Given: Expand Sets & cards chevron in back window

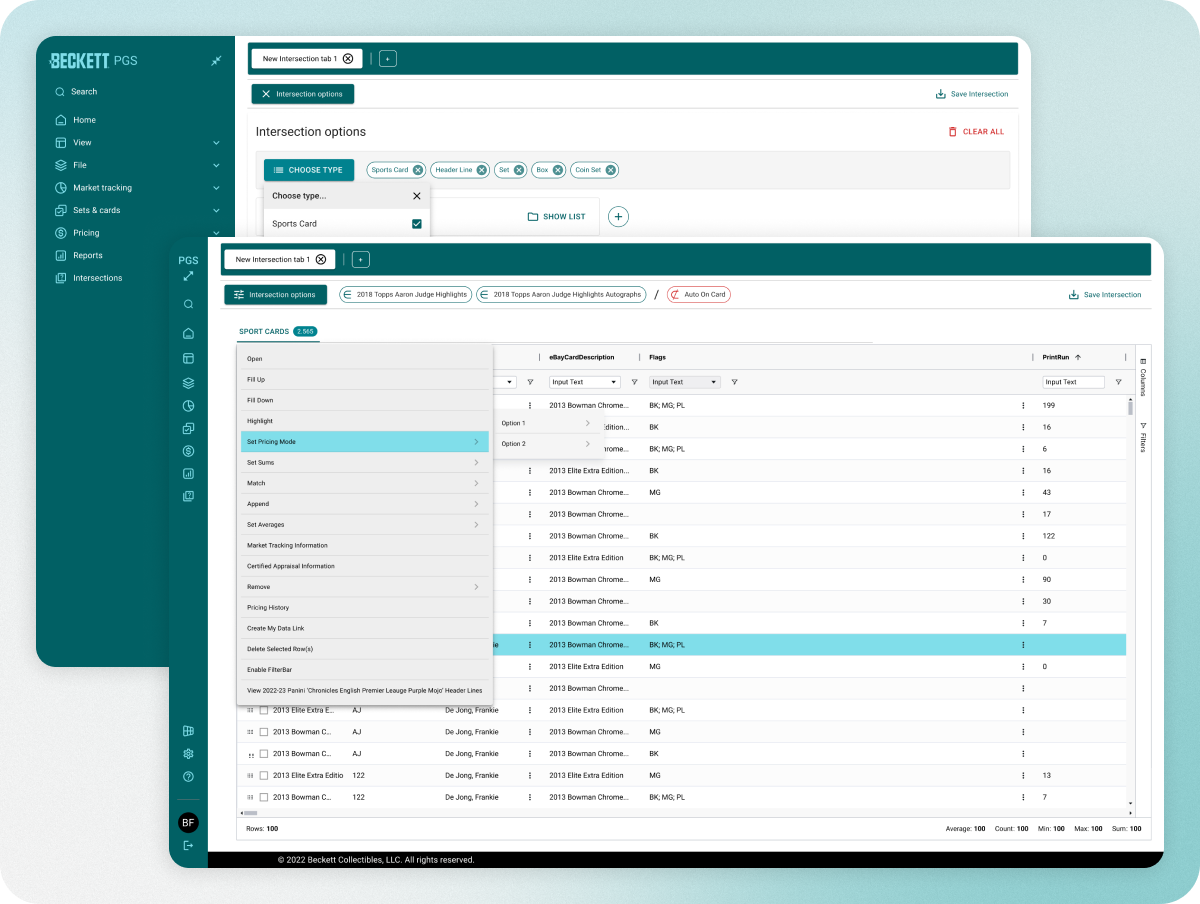Looking at the screenshot, I should click(x=216, y=210).
